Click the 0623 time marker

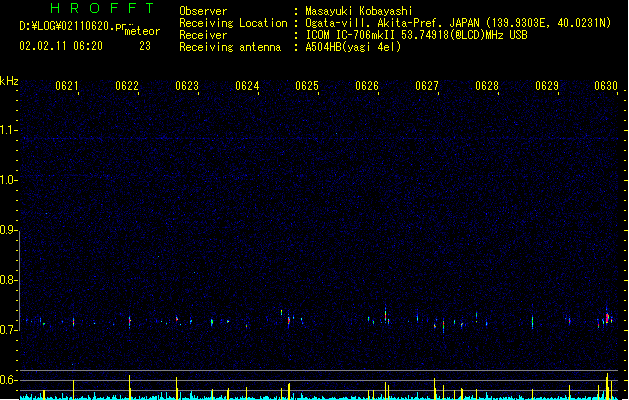click(x=187, y=86)
